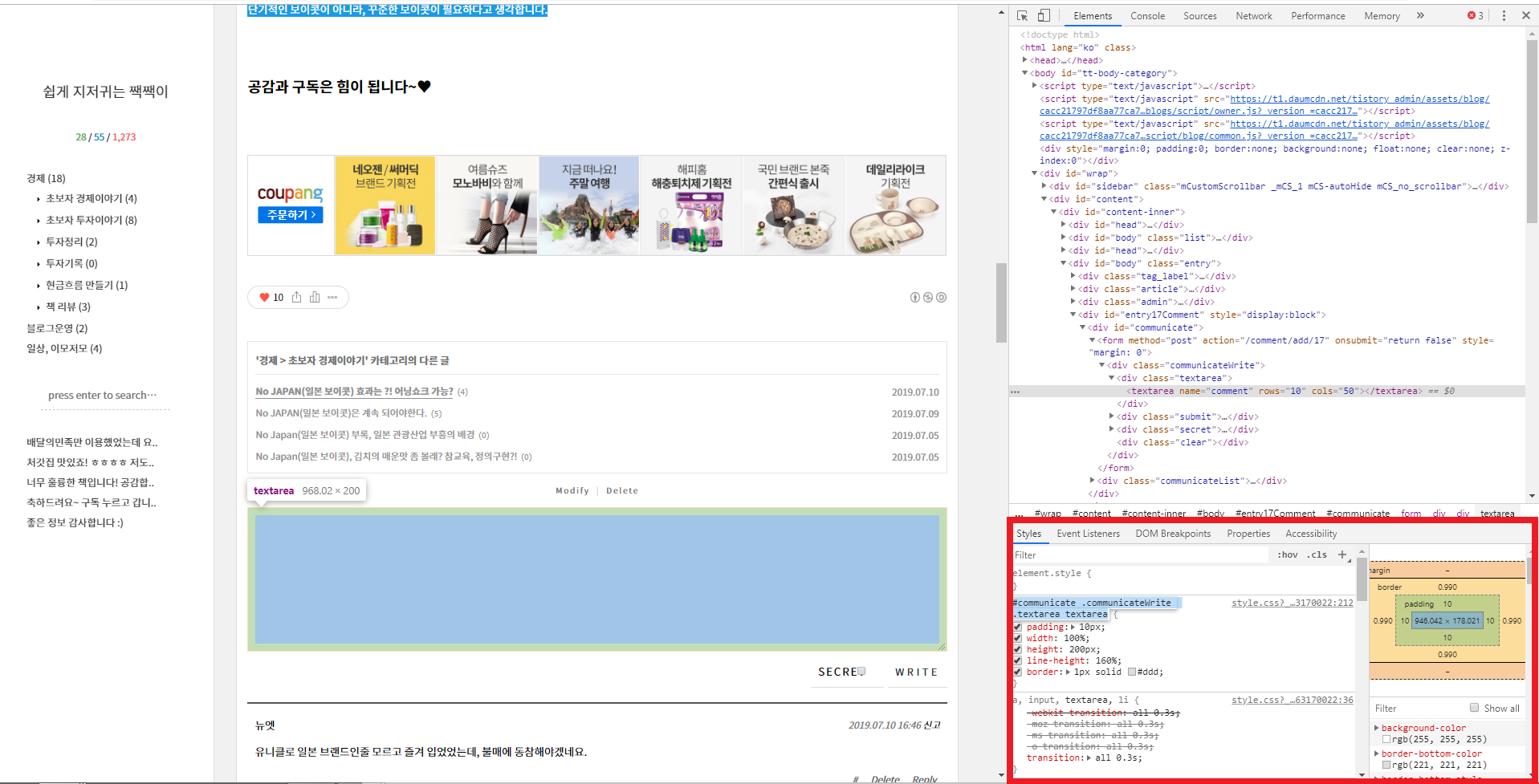The image size is (1539, 784).
Task: Open the Performance tab
Action: click(x=1317, y=16)
